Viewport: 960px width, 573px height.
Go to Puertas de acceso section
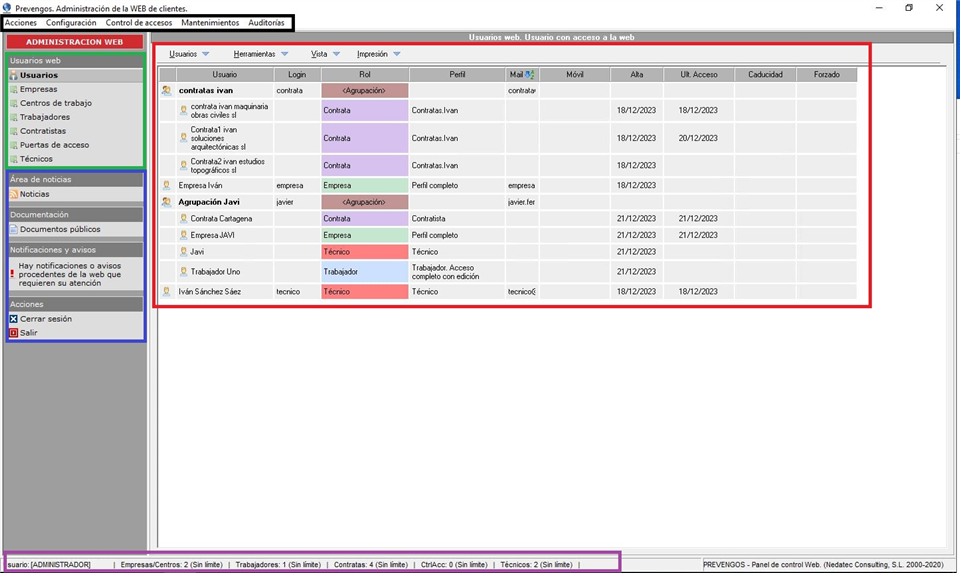coord(54,145)
